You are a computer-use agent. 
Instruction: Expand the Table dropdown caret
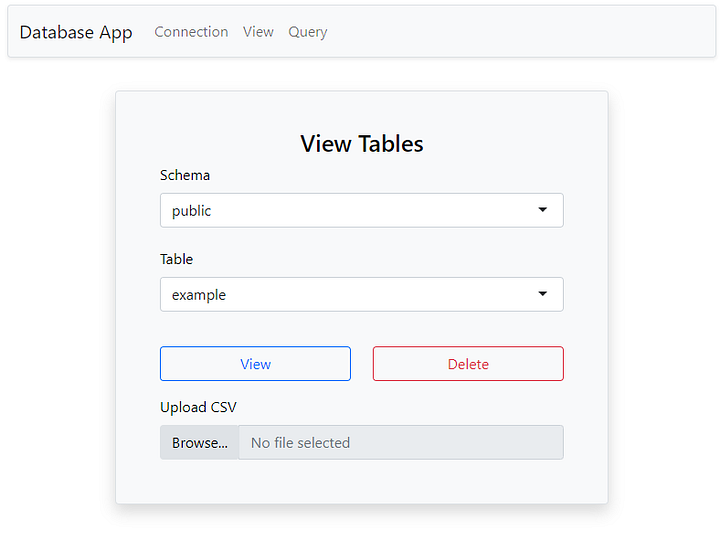click(x=542, y=294)
